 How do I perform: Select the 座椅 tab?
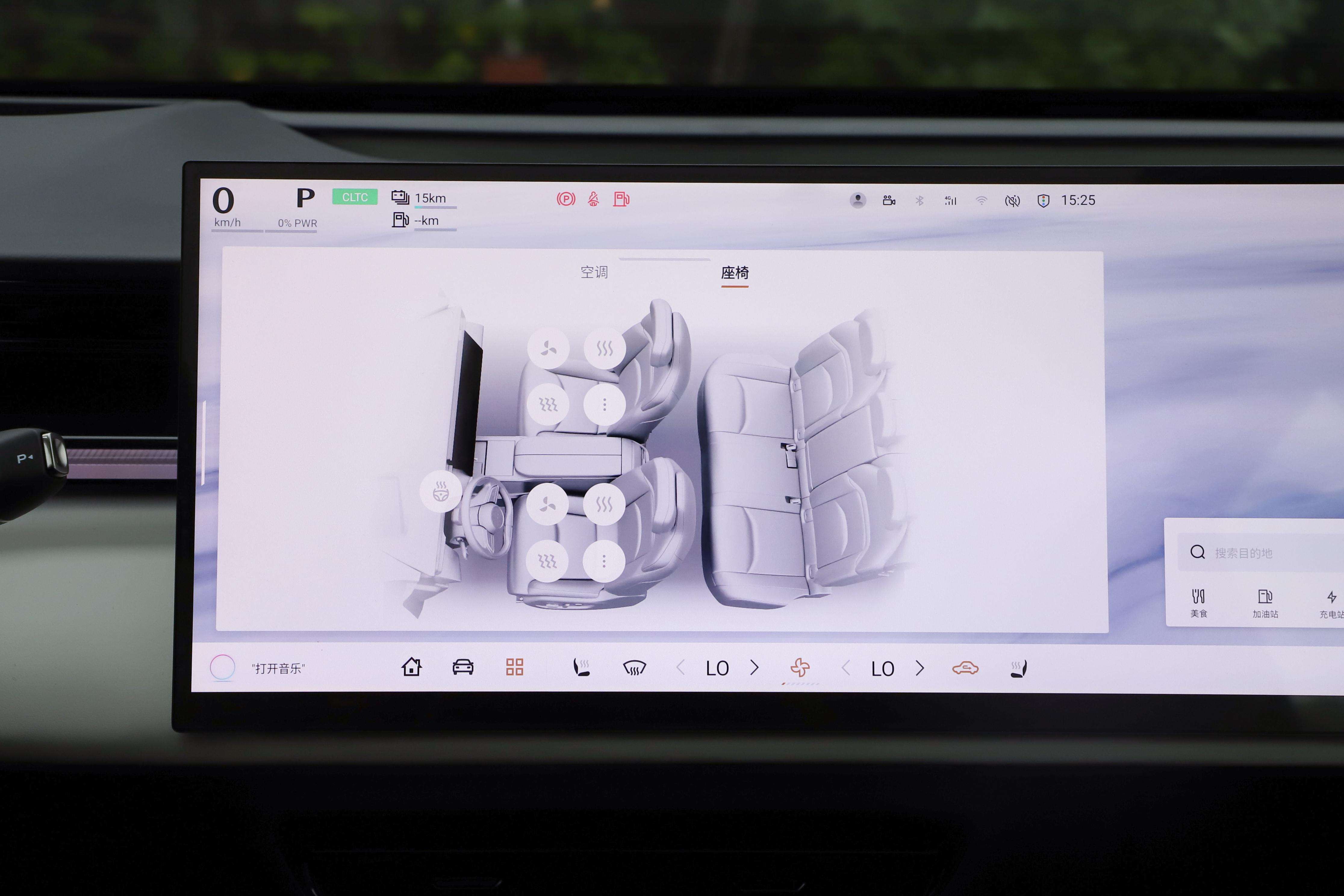point(735,273)
